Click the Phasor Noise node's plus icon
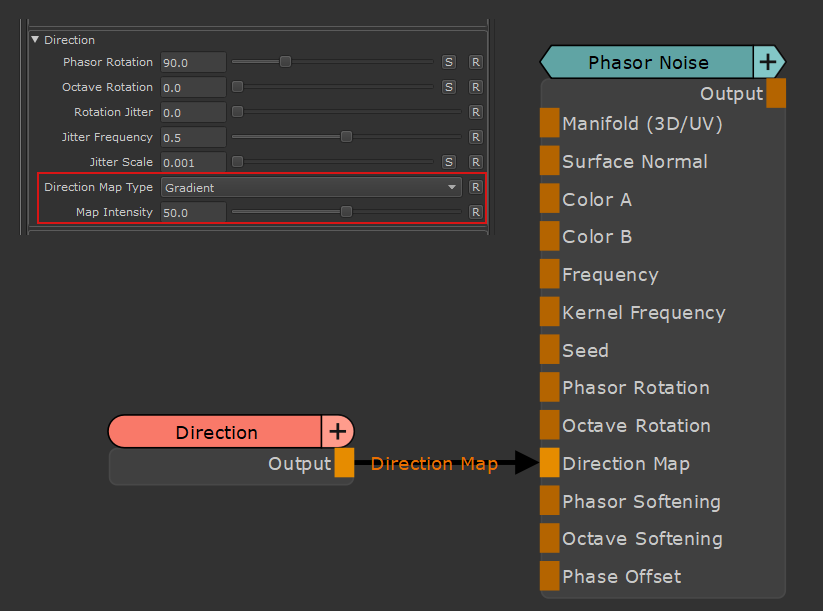This screenshot has height=611, width=823. tap(767, 62)
